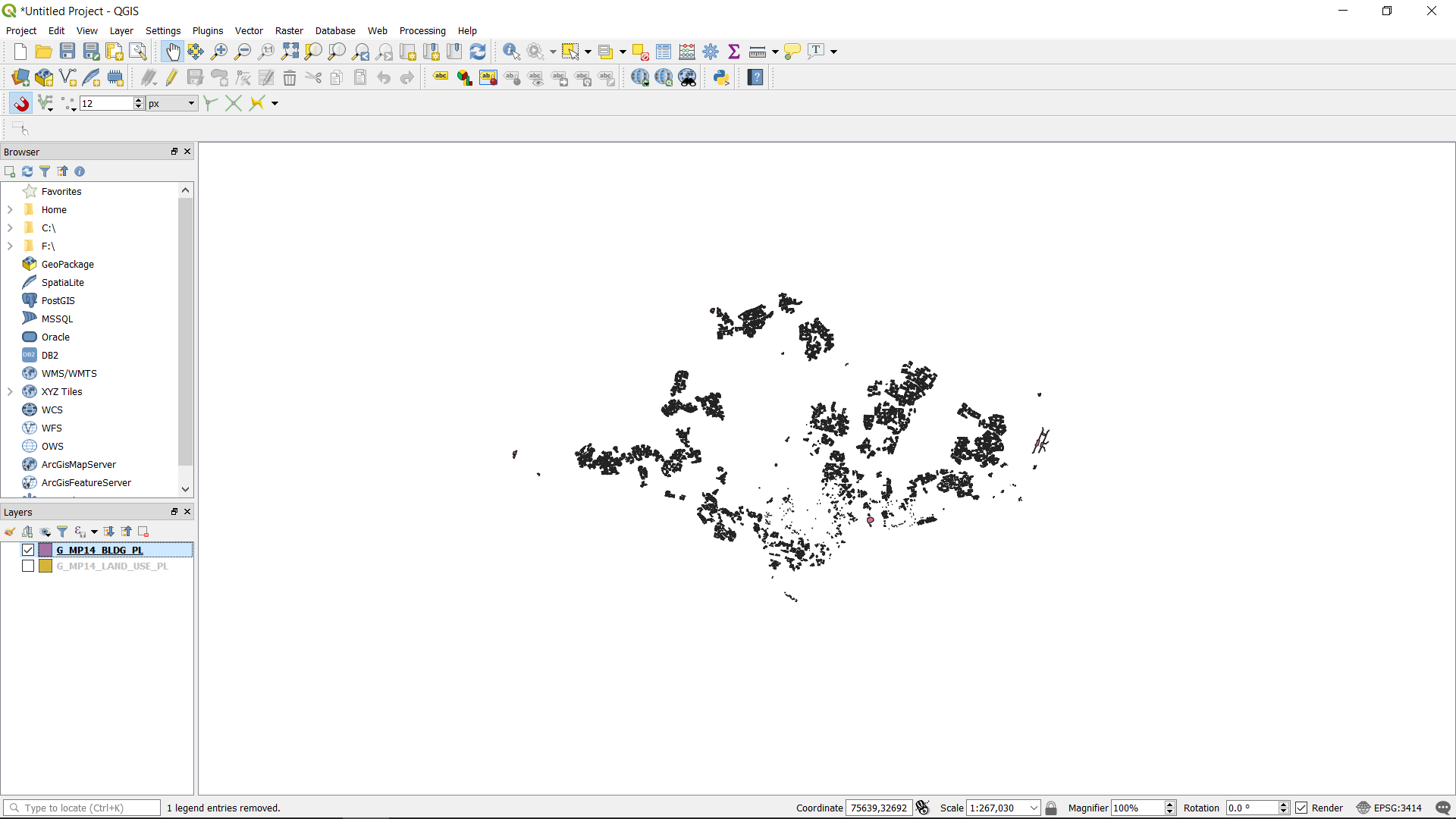Click the Refresh map icon
The image size is (1456, 819).
(x=478, y=52)
